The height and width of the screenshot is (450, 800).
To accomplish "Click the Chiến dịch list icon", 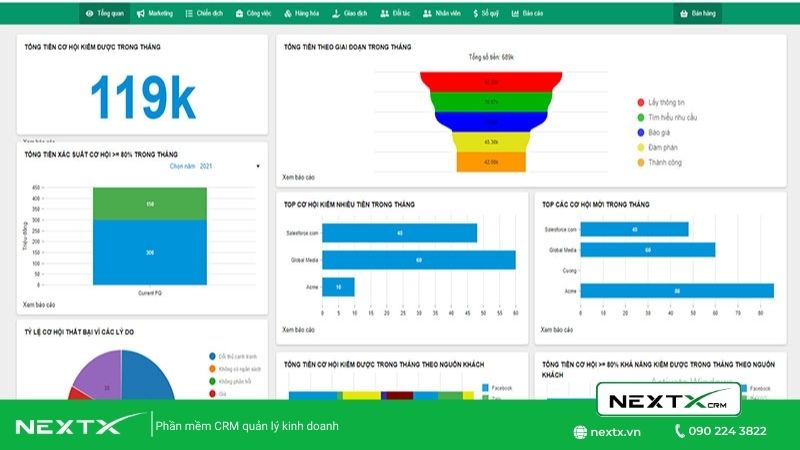I will point(190,14).
